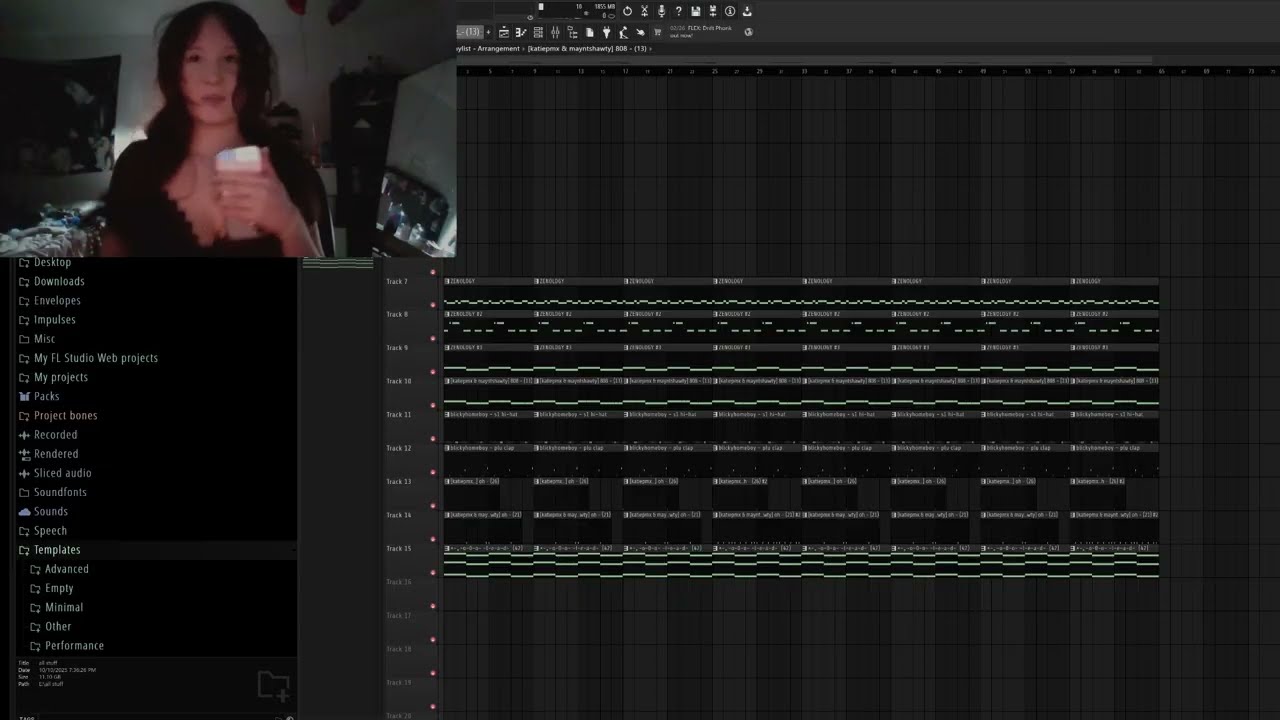Click the touch hand icon in toolbar
Image resolution: width=1280 pixels, height=720 pixels.
tap(641, 32)
